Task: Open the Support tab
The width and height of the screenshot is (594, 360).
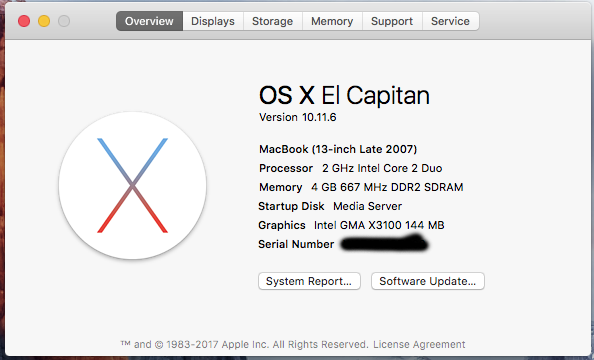Action: coord(392,21)
